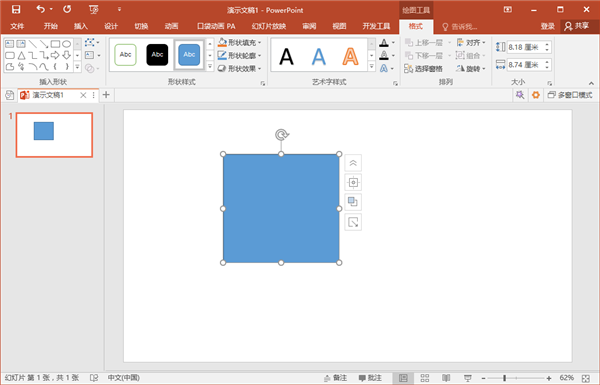Screen dimensions: 600x385
Task: Open the 形状效果 shape effects menu
Action: (239, 69)
